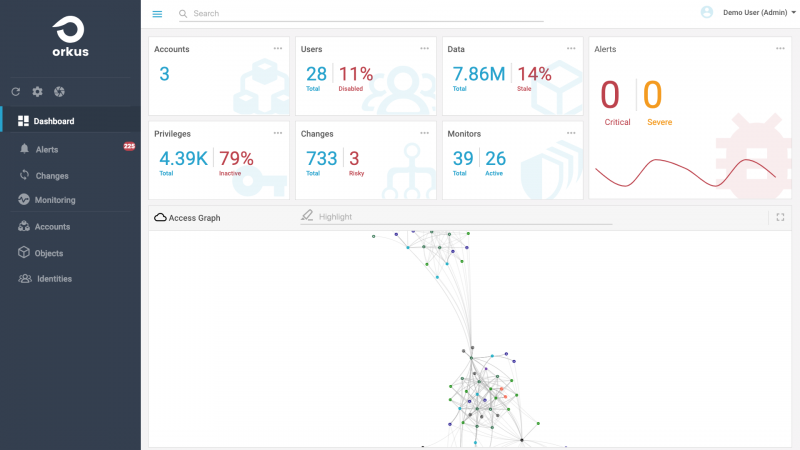The image size is (800, 450).
Task: Click the 225 alerts badge
Action: pyautogui.click(x=129, y=146)
